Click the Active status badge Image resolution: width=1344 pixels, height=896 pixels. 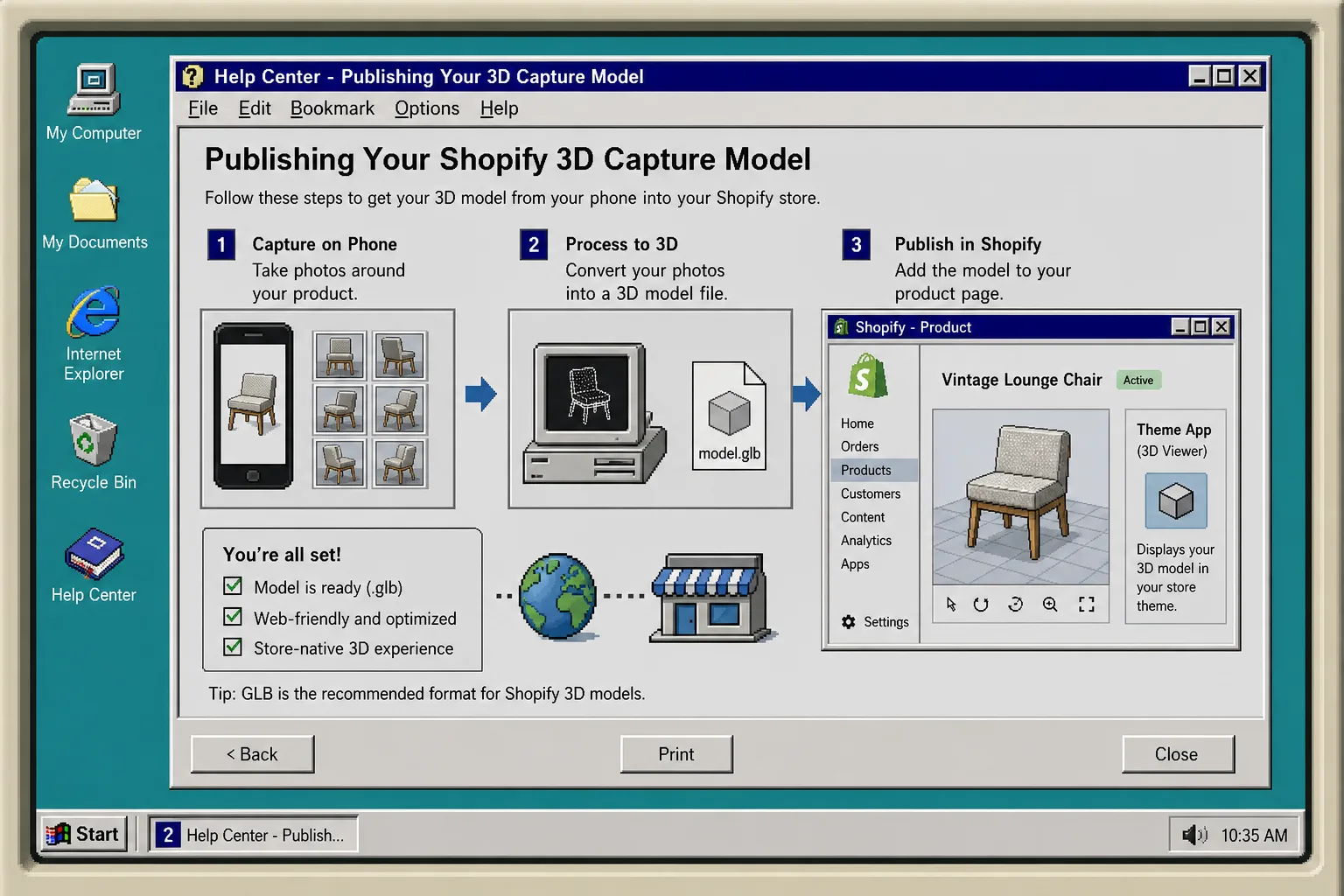point(1138,380)
